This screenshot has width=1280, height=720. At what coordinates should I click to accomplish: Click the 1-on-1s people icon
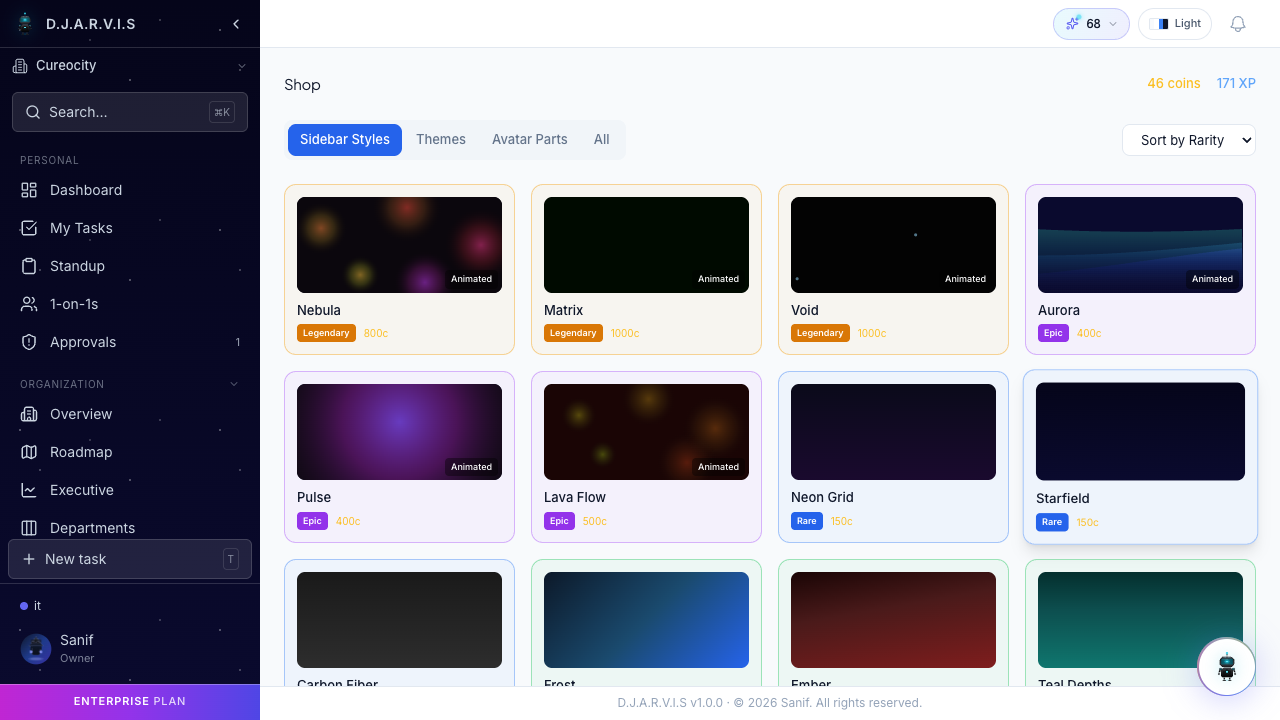29,304
